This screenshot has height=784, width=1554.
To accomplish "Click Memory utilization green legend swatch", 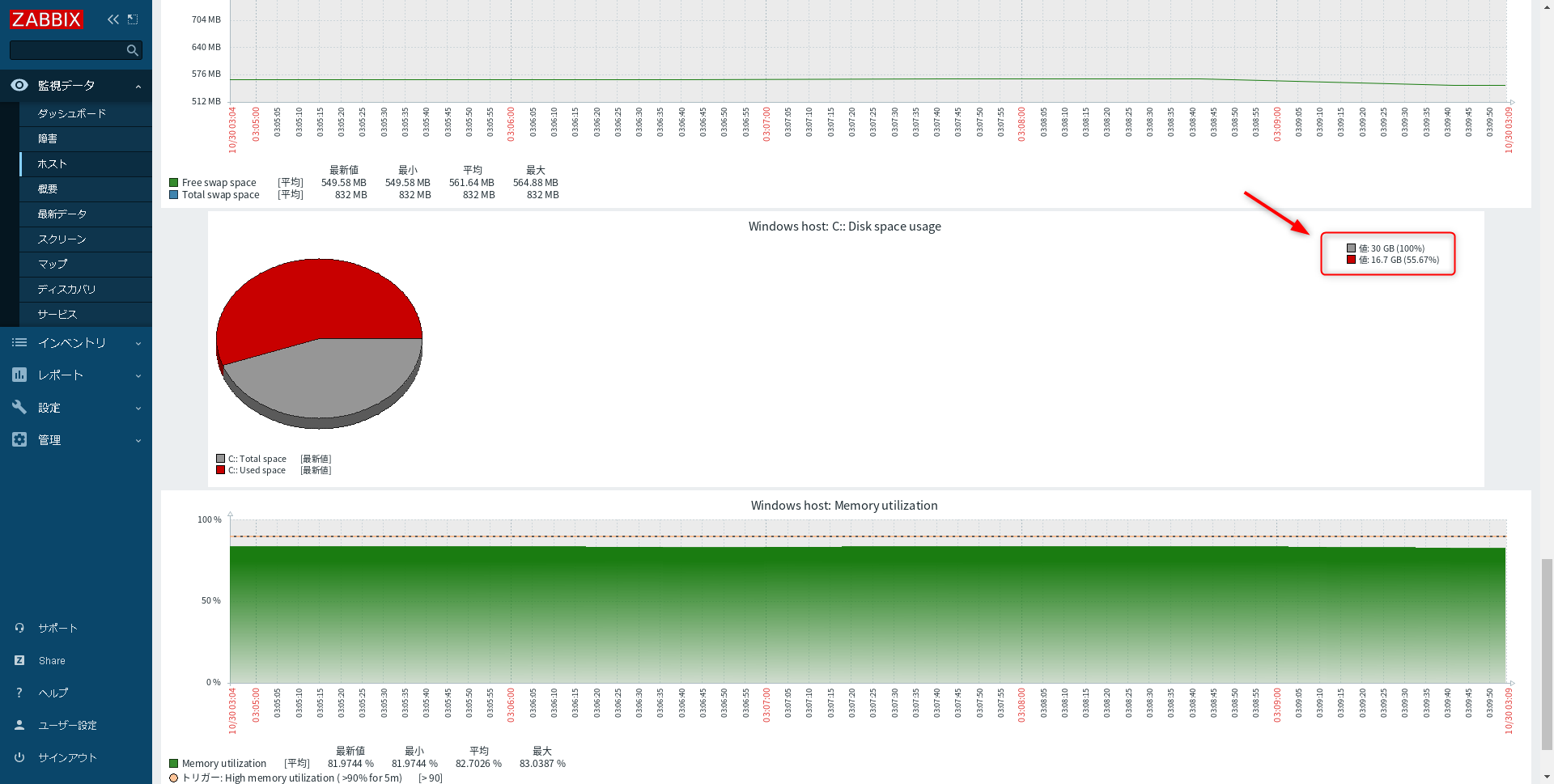I will point(173,764).
